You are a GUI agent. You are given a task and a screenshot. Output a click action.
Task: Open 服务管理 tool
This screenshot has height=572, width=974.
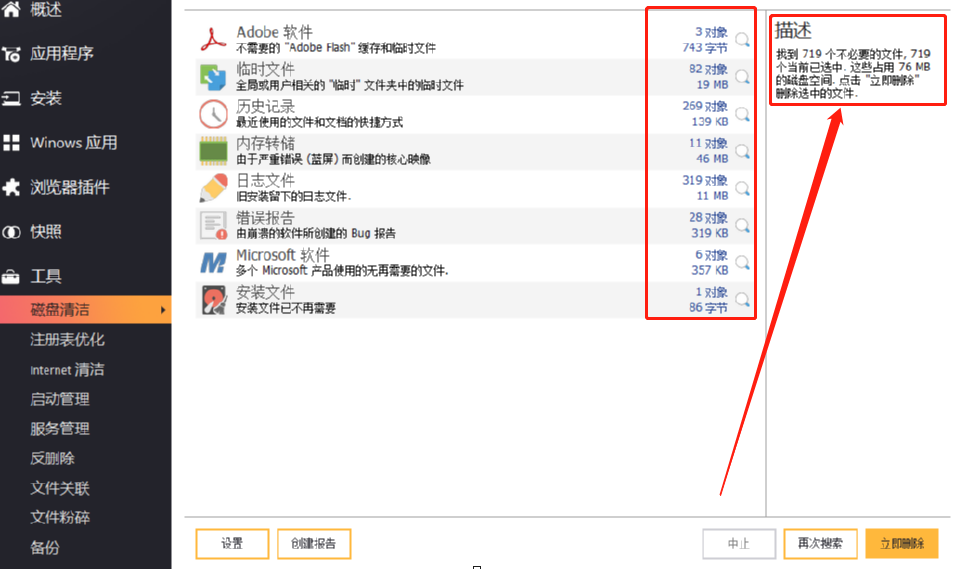(x=60, y=429)
